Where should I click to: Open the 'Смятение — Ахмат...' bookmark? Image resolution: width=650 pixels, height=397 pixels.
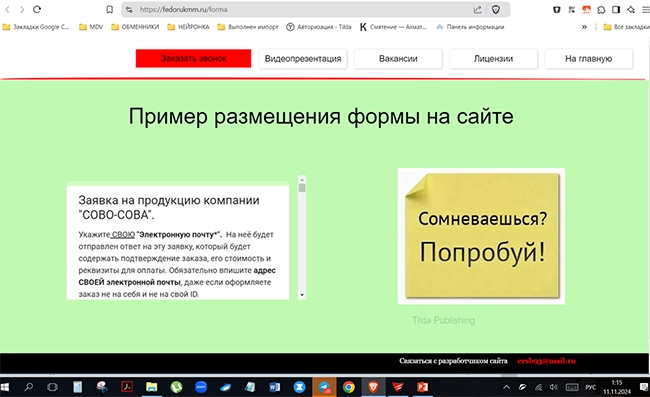tap(393, 27)
